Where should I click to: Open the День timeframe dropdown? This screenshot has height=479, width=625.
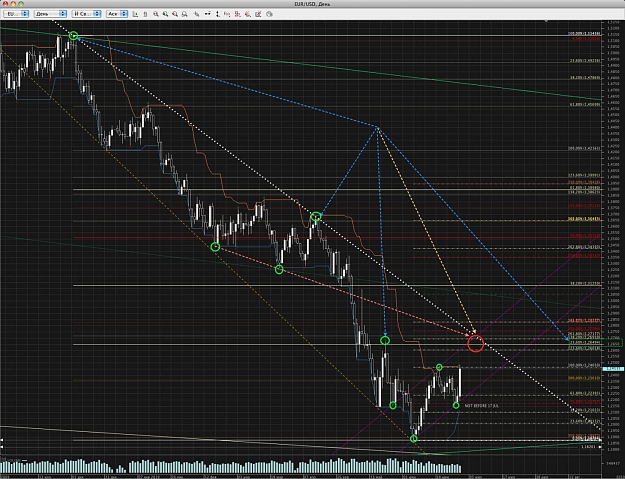point(50,14)
